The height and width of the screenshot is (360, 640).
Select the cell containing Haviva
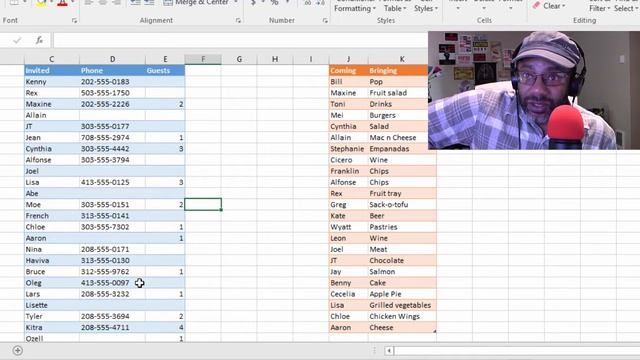point(52,260)
